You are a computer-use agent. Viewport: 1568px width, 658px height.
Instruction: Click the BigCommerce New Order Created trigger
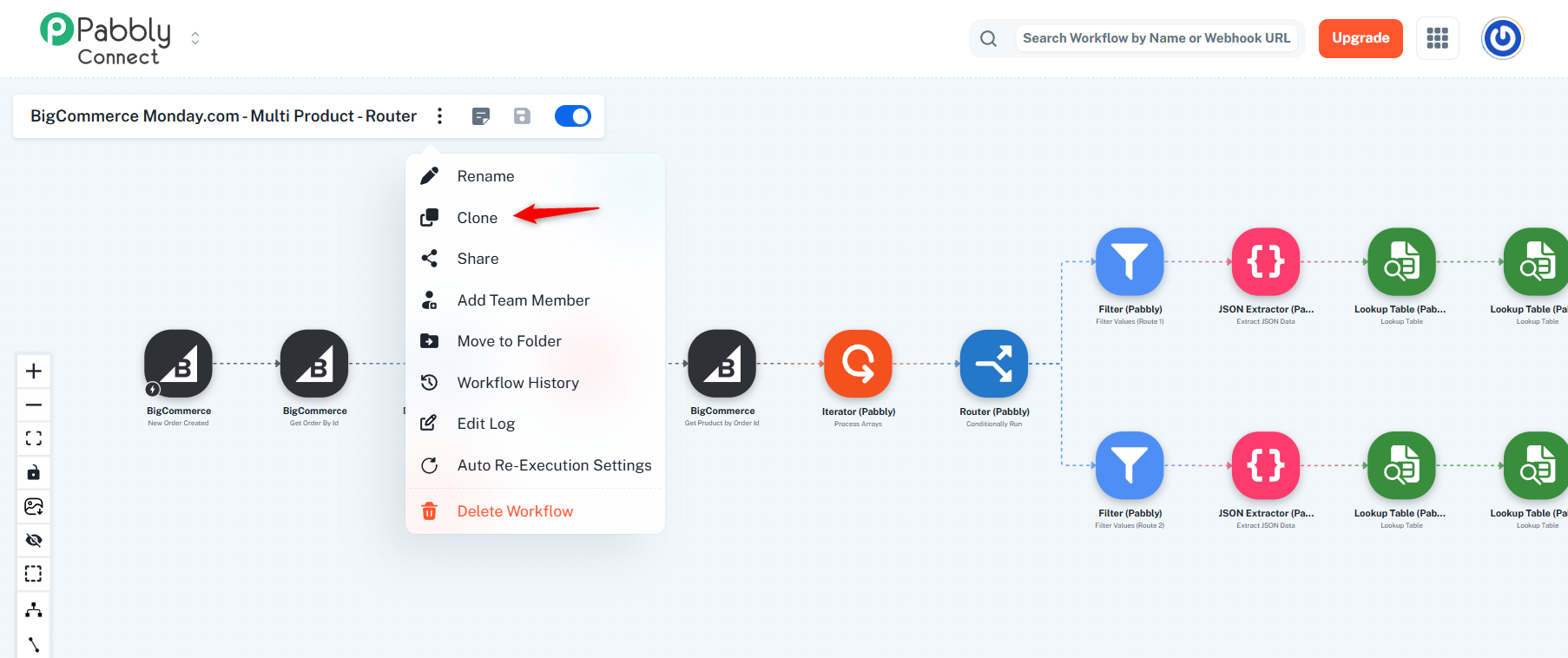pyautogui.click(x=179, y=364)
